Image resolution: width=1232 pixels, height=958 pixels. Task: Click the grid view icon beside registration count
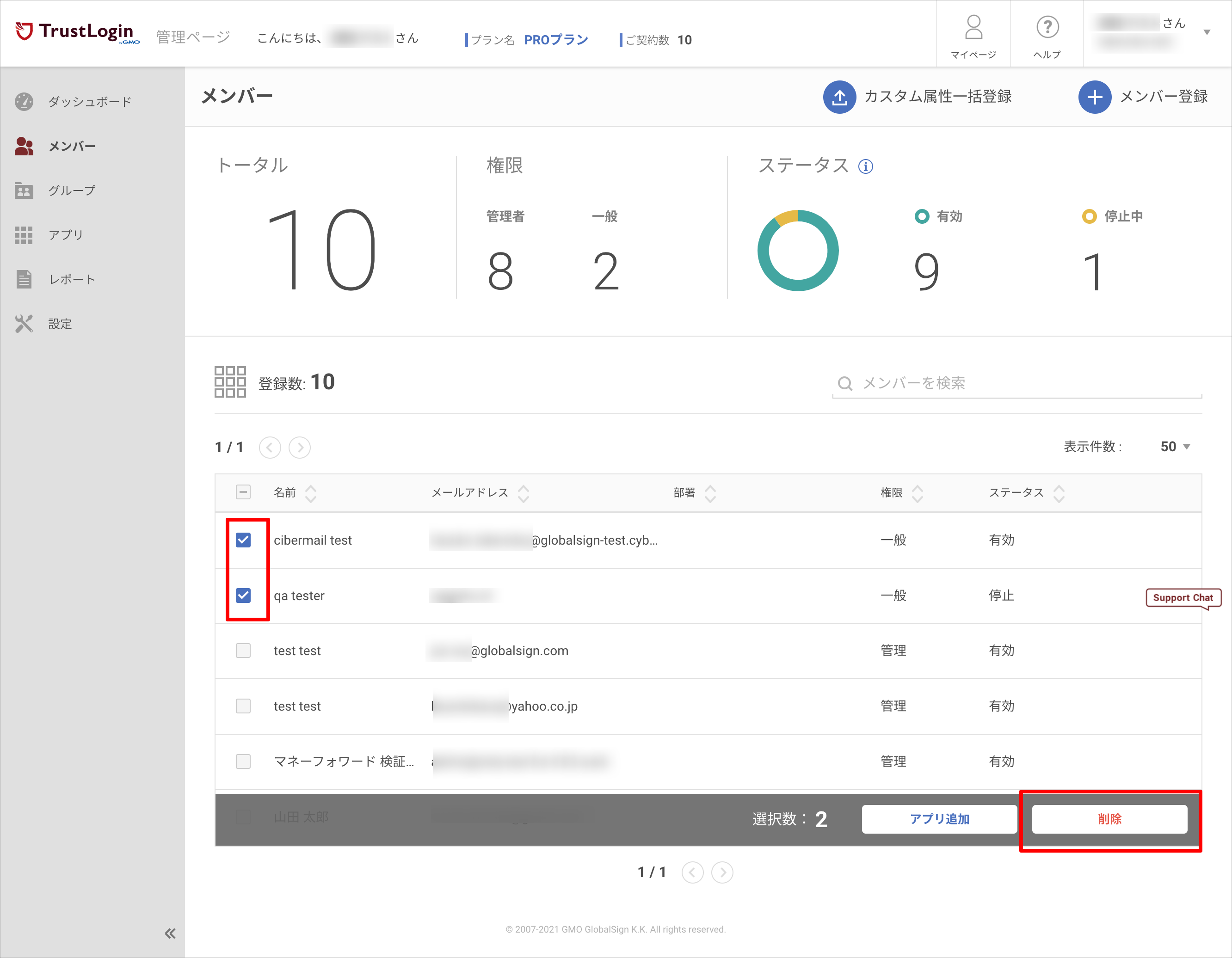[x=230, y=382]
